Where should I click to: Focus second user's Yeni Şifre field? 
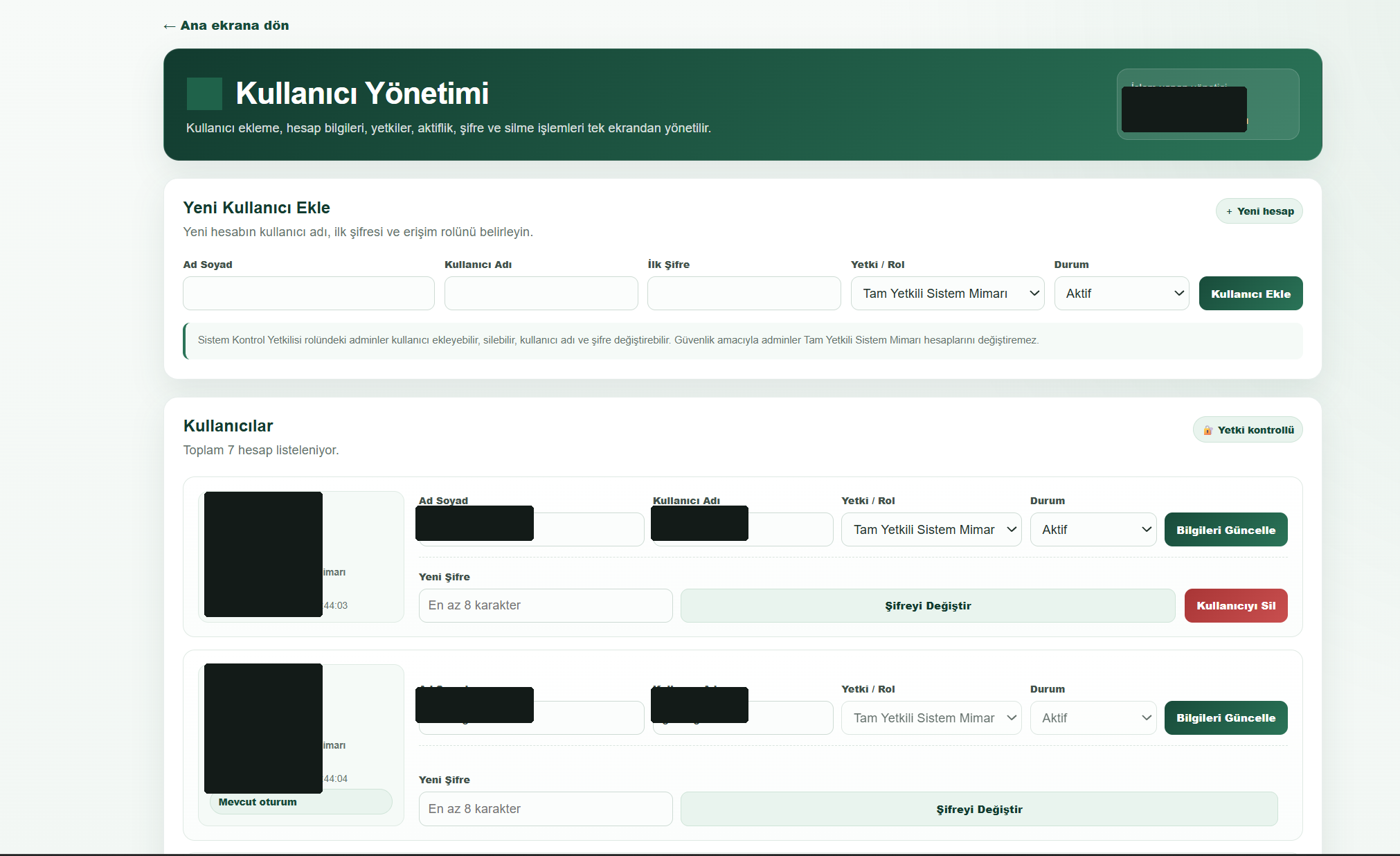[x=546, y=809]
